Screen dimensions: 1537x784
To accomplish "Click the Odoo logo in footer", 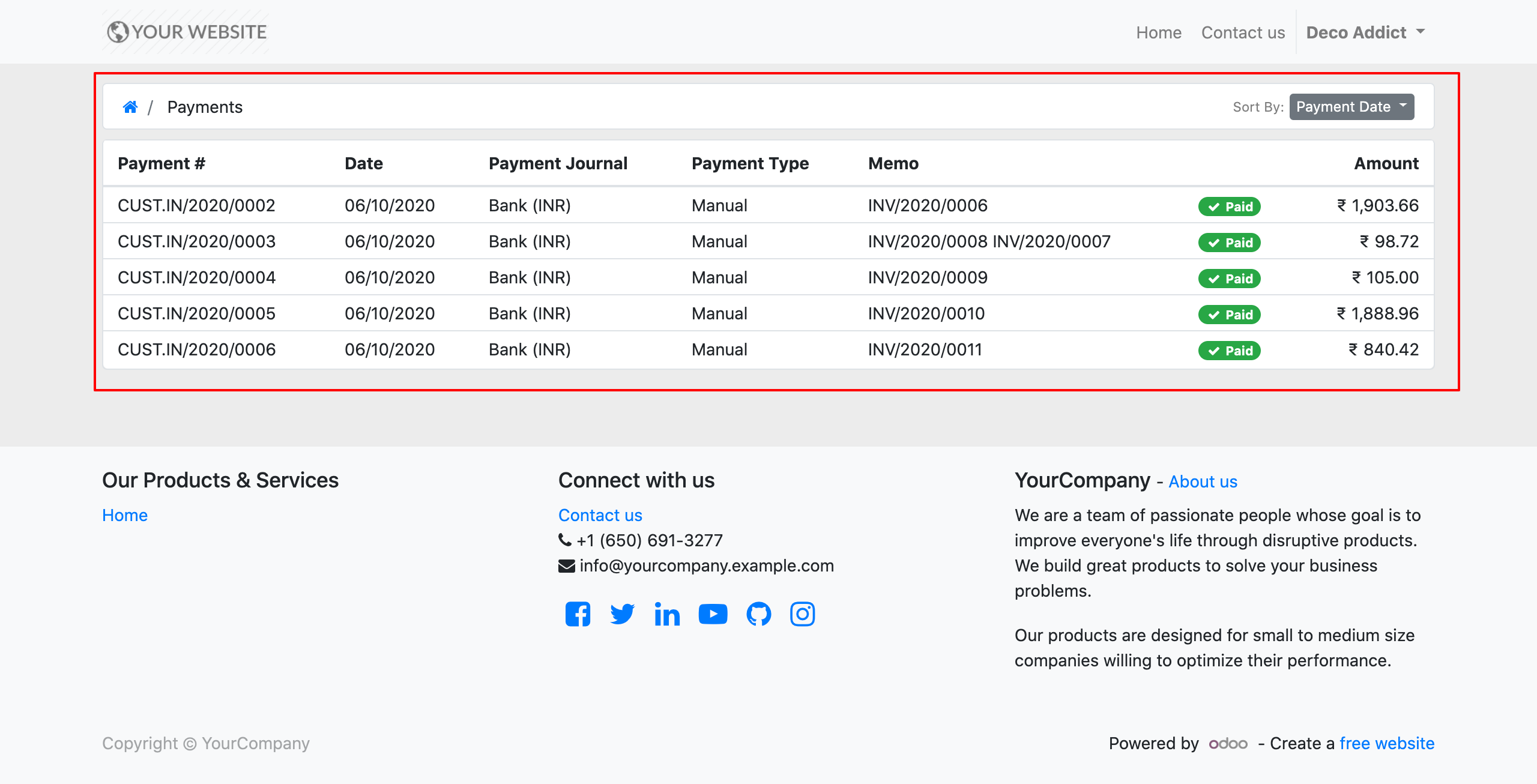I will [1228, 744].
